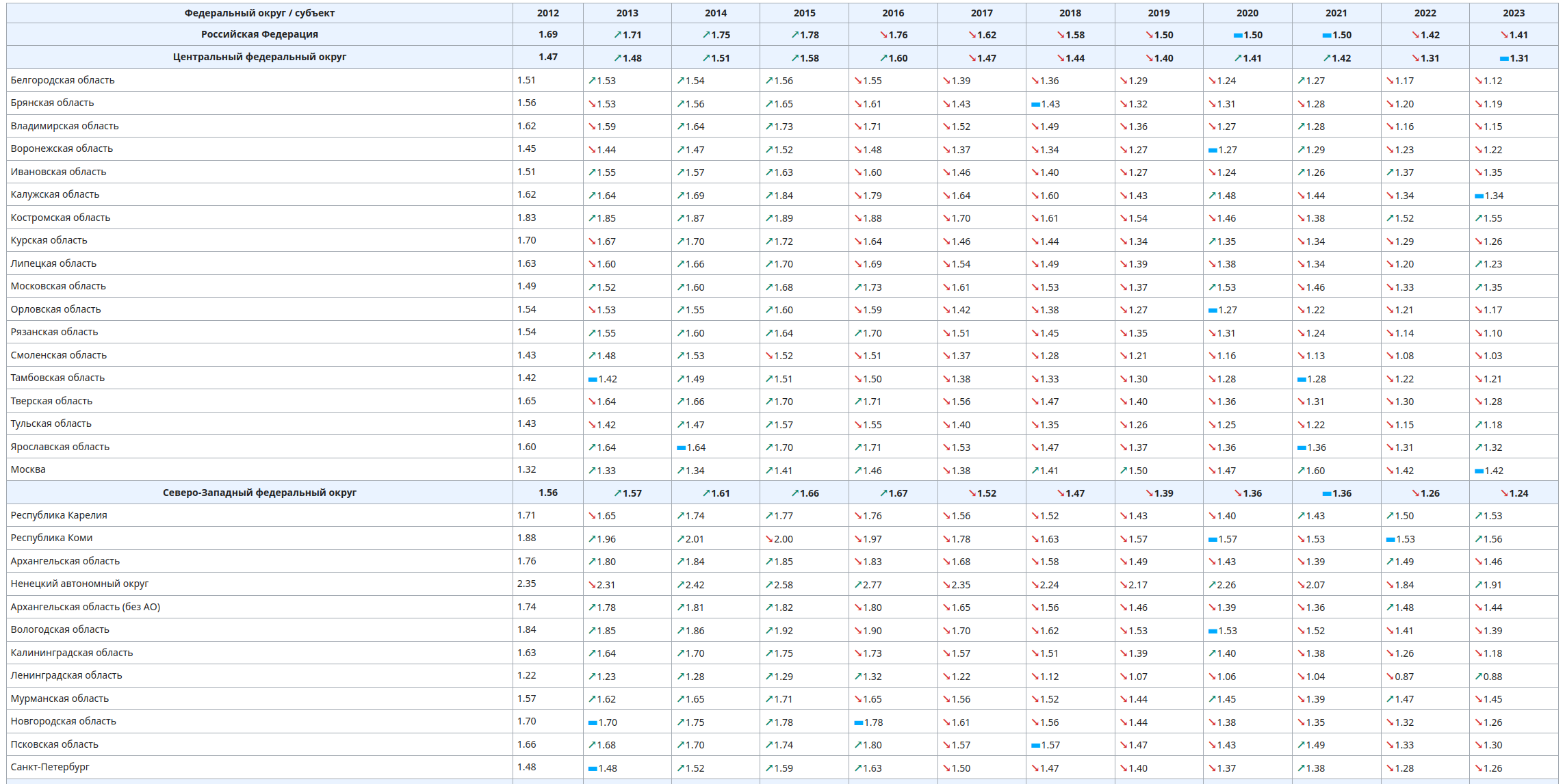Click the blue flat marker for Калужская область 2023
The image size is (1565, 784).
click(x=1479, y=196)
